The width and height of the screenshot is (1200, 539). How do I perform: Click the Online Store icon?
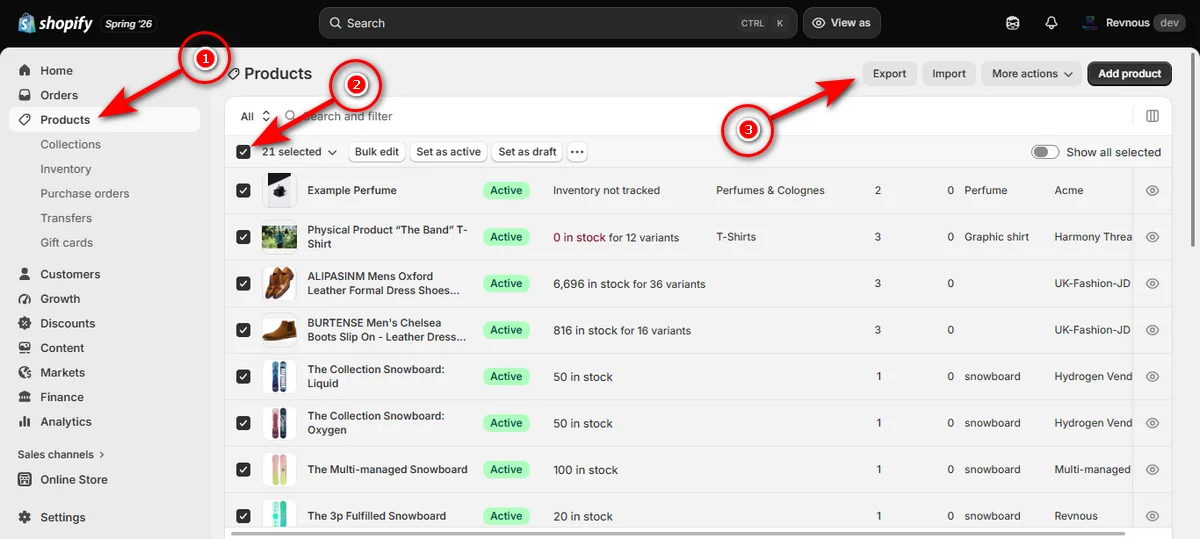(x=25, y=480)
